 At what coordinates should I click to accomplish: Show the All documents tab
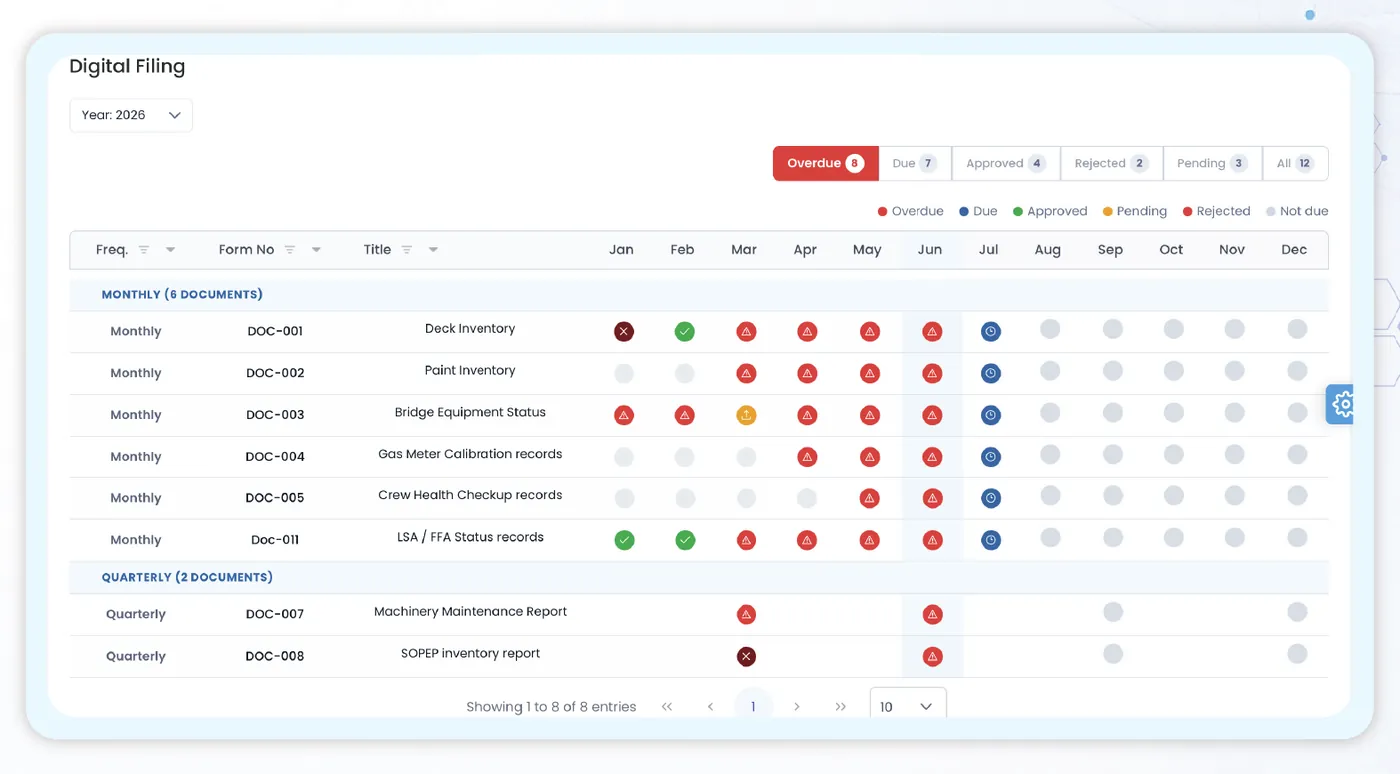1296,163
